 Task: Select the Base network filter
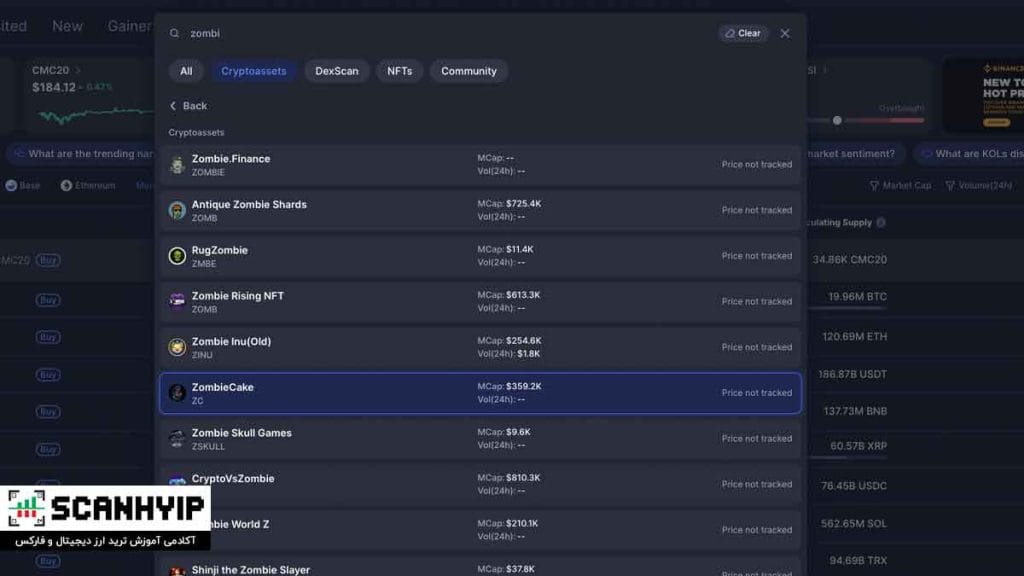[x=23, y=185]
